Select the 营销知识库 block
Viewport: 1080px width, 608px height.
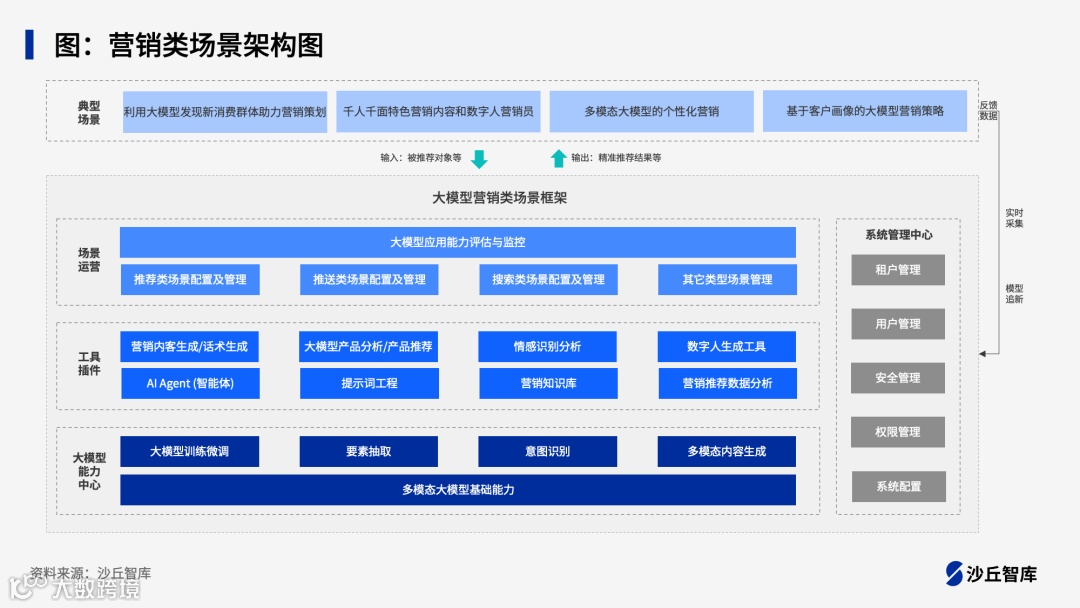[x=548, y=384]
